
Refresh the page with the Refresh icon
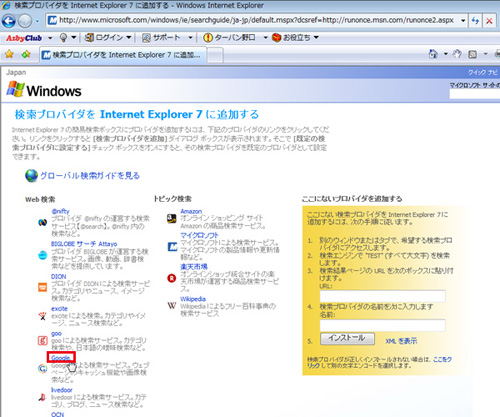pos(475,21)
